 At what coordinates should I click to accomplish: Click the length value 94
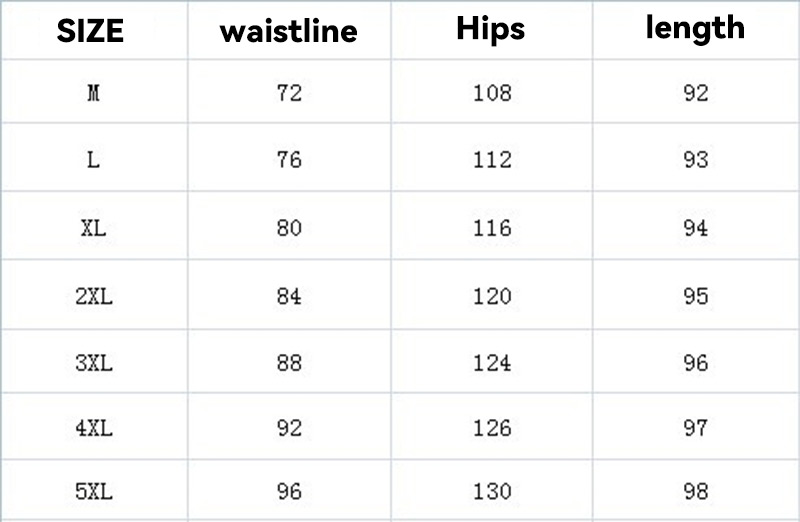(x=695, y=228)
